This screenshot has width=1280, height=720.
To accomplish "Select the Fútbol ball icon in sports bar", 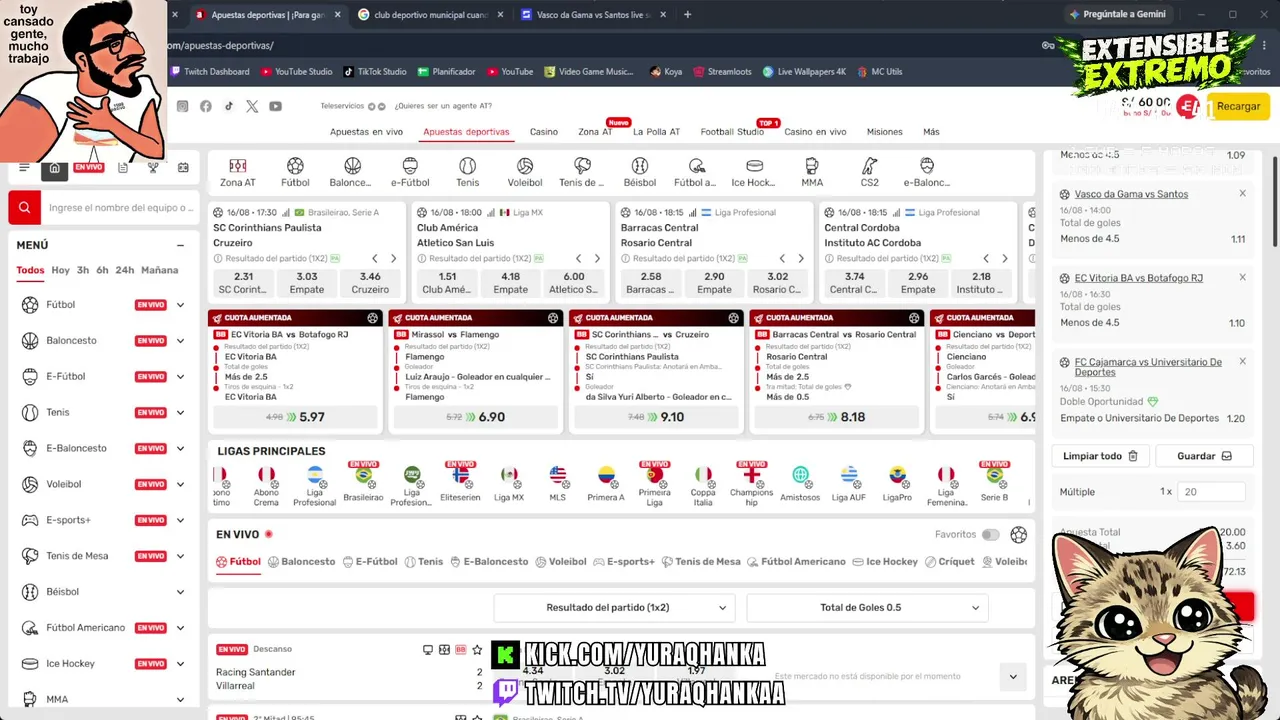I will [x=295, y=166].
